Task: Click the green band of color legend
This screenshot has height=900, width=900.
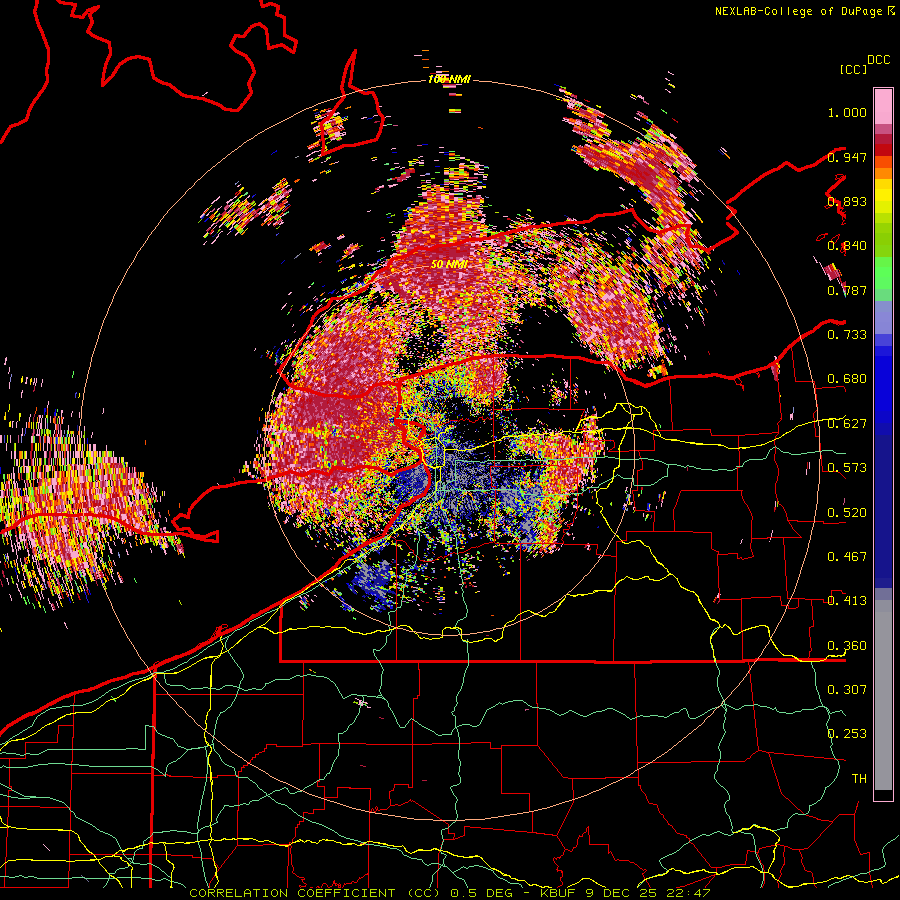Action: 883,274
